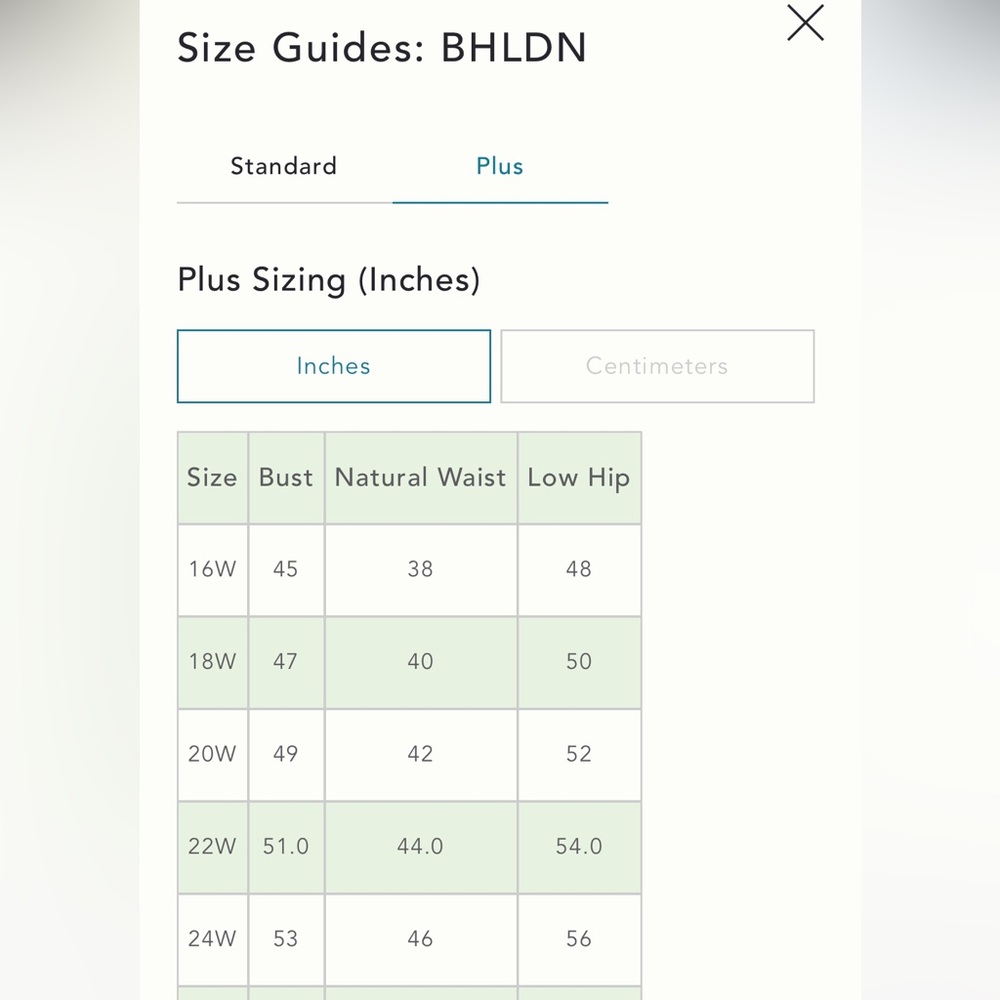Click the Natural Waist column header
This screenshot has height=1000, width=1000.
(421, 478)
